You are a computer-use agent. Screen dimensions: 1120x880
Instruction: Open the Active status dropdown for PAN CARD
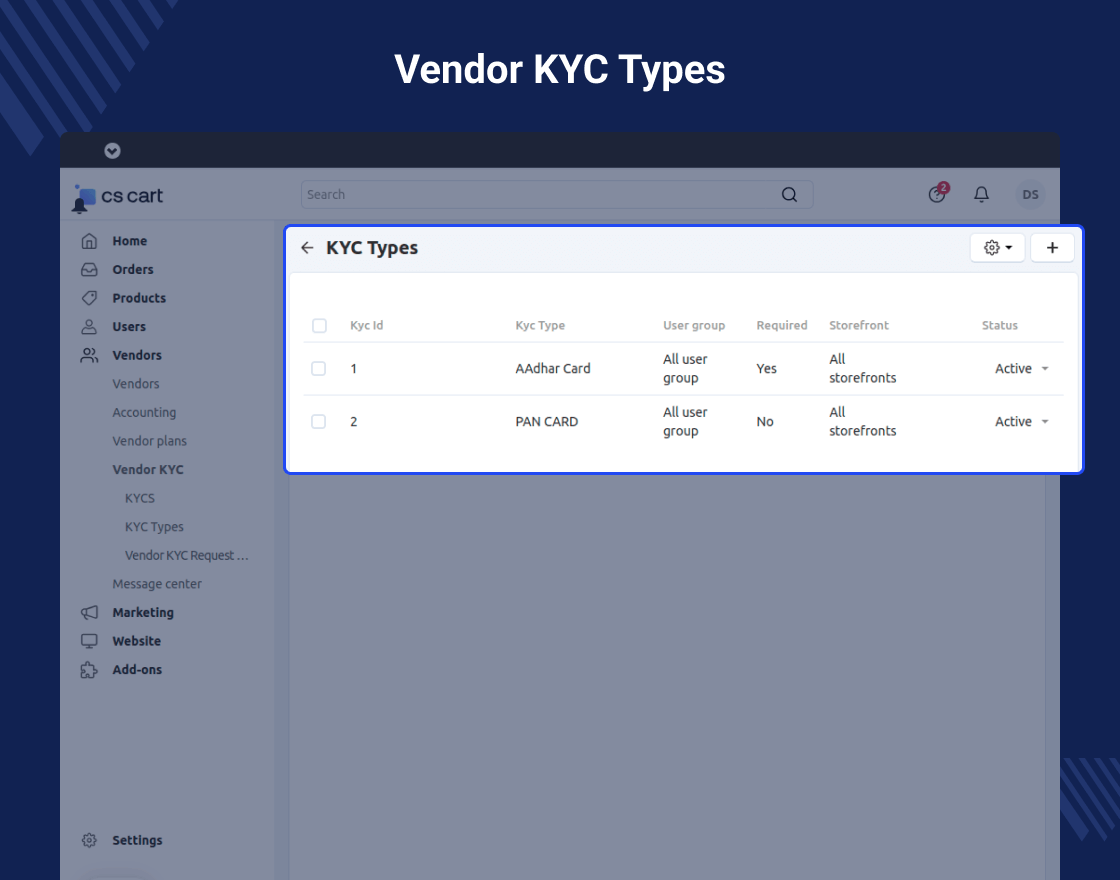[x=1022, y=421]
